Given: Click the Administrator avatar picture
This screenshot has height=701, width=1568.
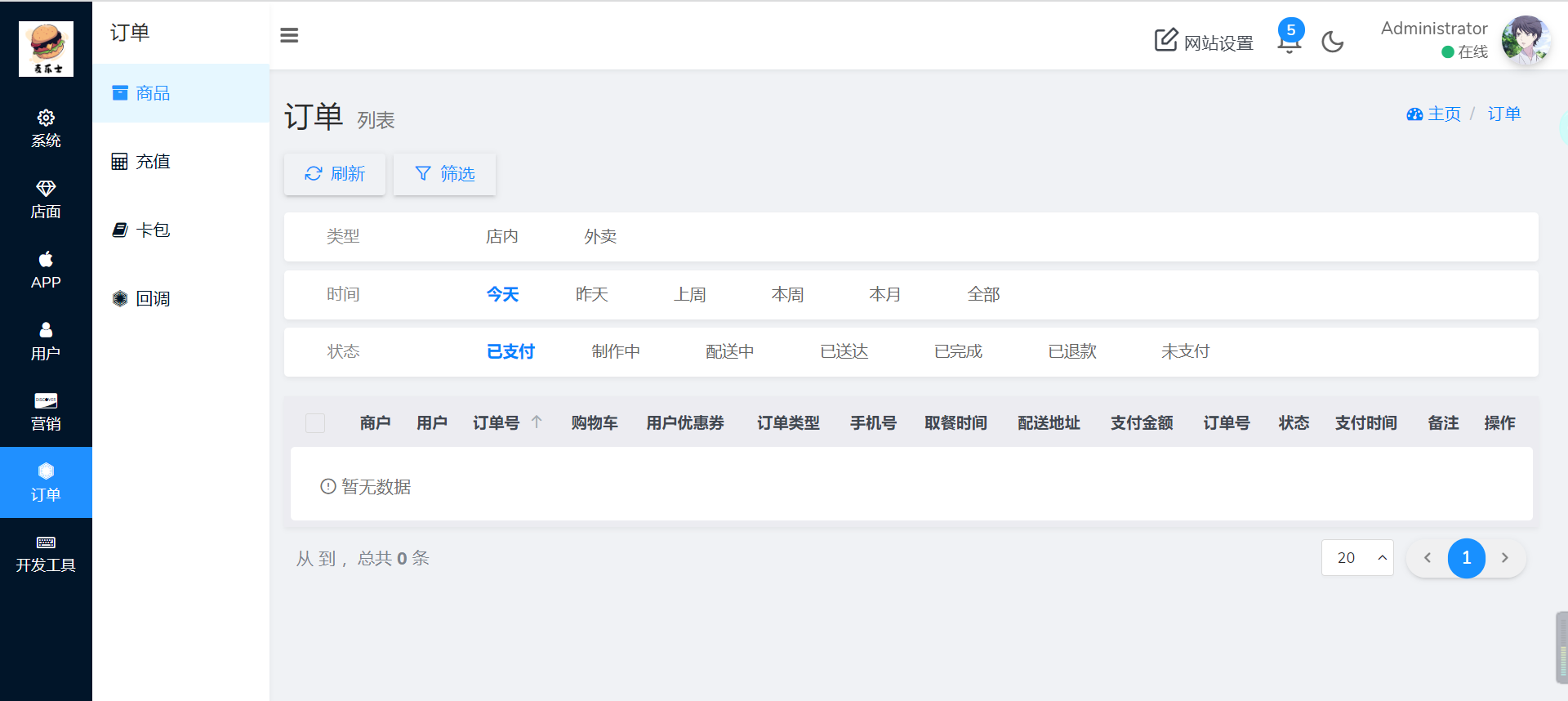Looking at the screenshot, I should [1526, 40].
